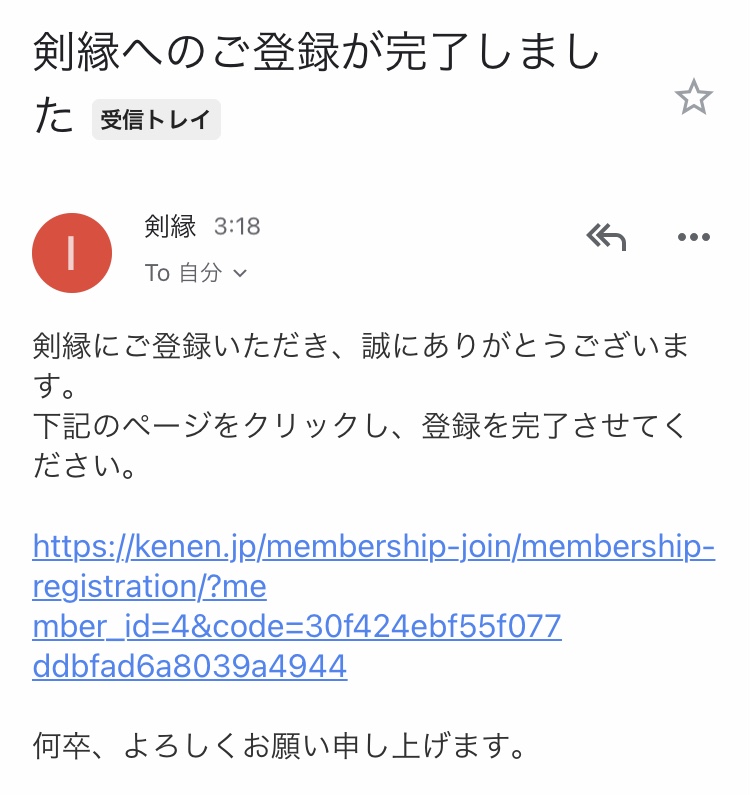Click the closing line 何卒、よろしくお願い申し上げます
The image size is (750, 795).
(x=278, y=745)
